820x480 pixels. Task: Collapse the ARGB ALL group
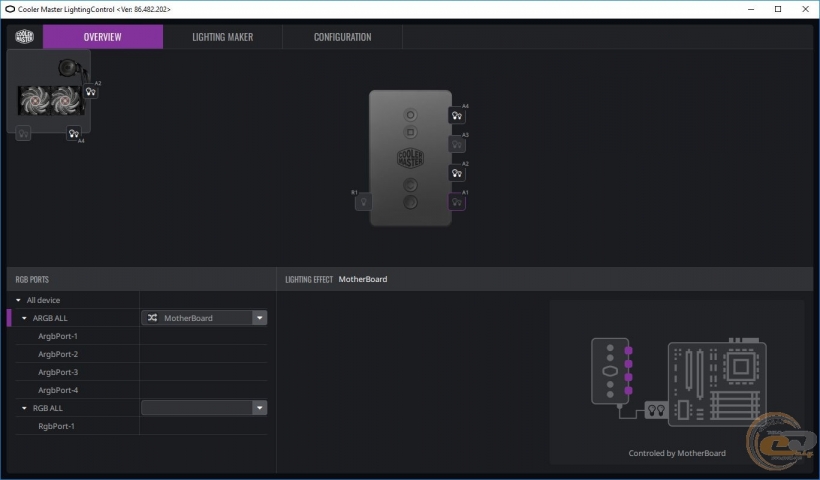(x=25, y=318)
